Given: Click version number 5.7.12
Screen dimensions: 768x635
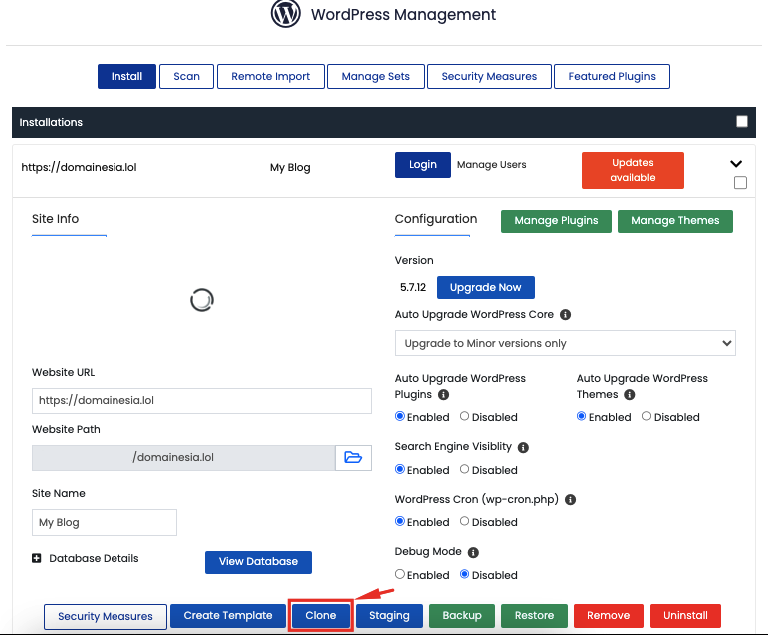Looking at the screenshot, I should [413, 288].
